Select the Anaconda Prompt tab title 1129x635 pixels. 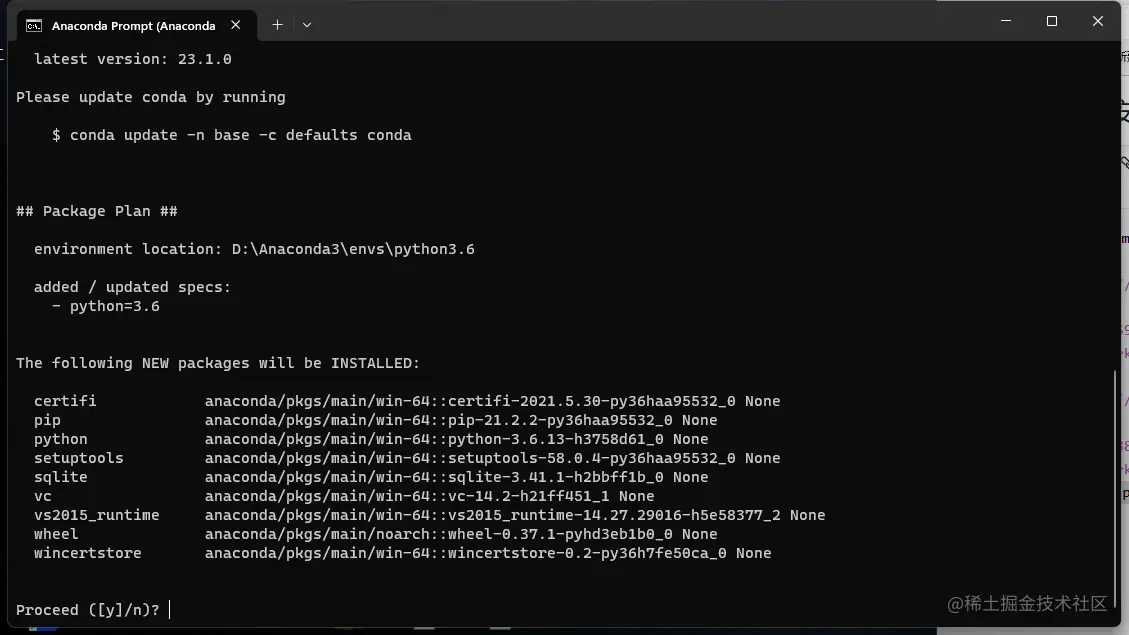click(x=133, y=26)
